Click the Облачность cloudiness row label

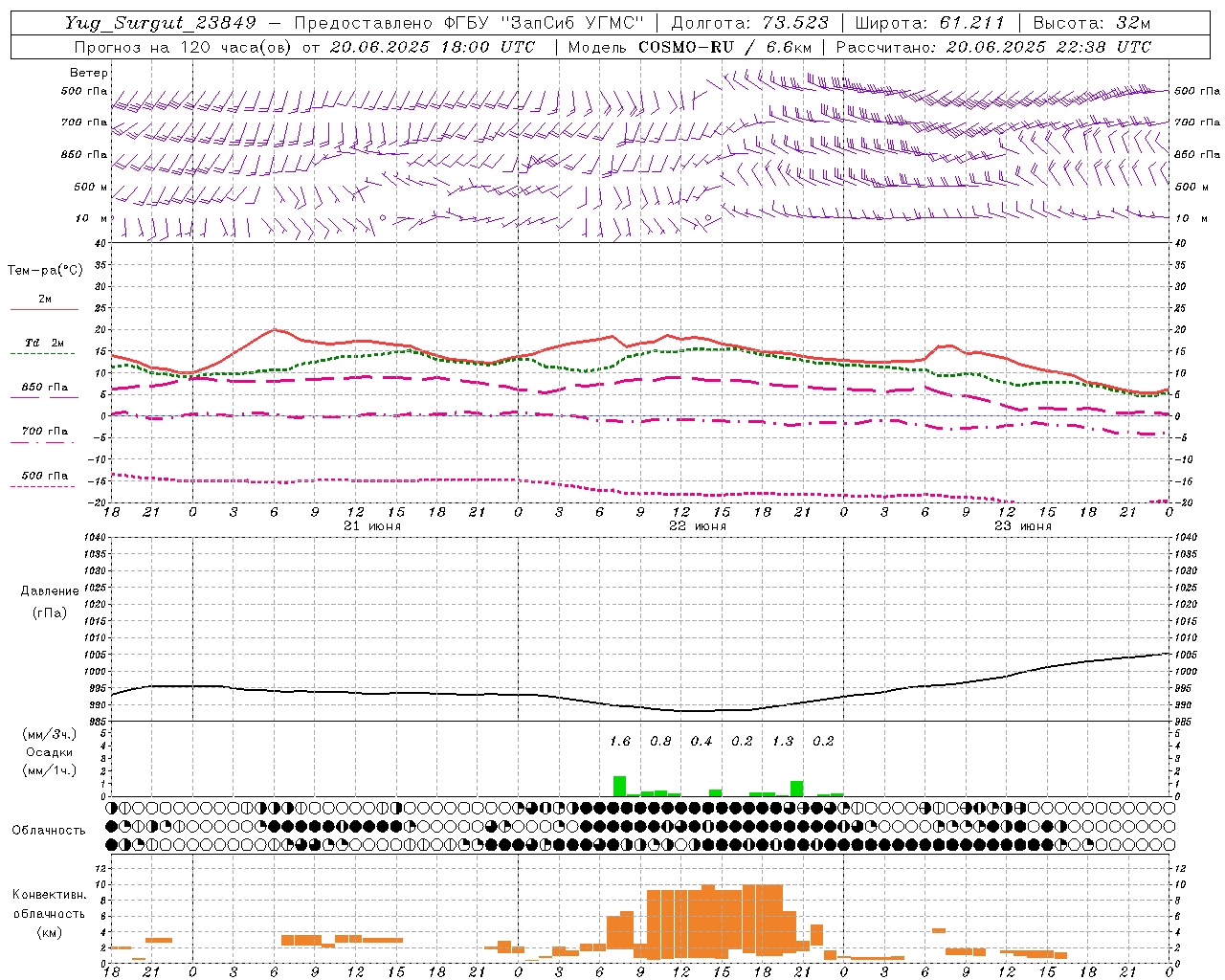coord(49,831)
